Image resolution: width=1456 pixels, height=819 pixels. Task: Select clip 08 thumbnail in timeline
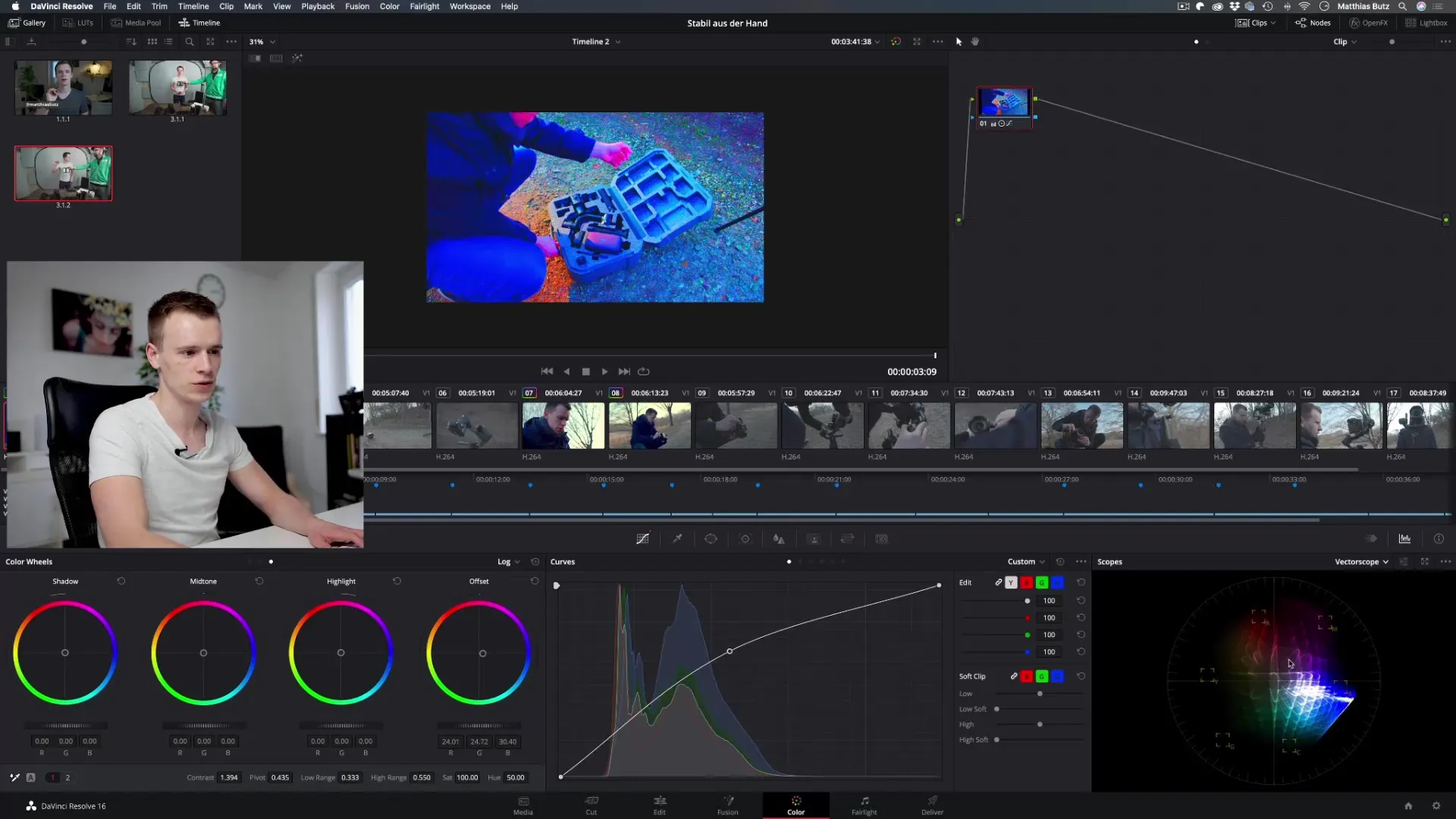[x=650, y=425]
